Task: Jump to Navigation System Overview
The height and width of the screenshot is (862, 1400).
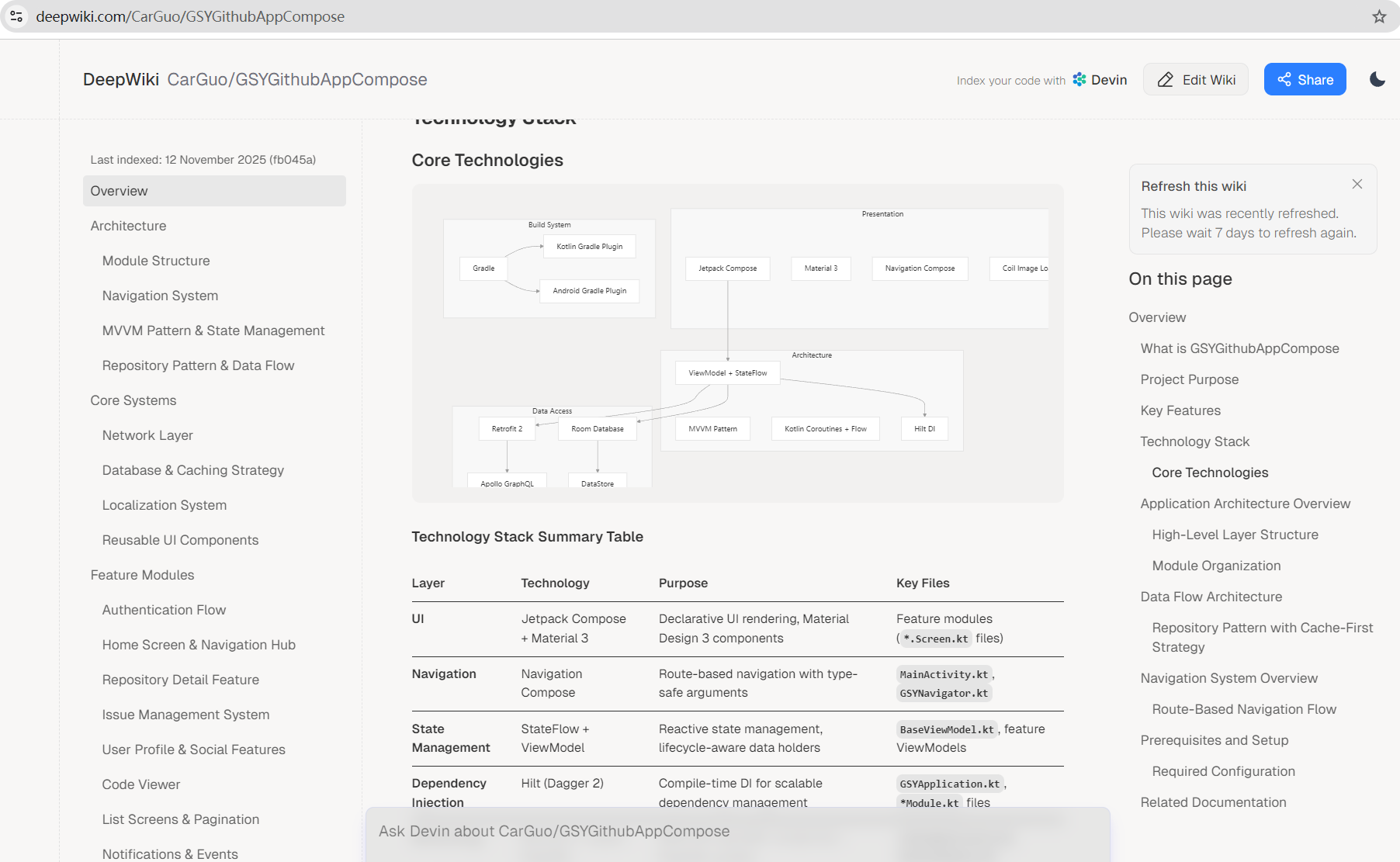Action: 1228,678
